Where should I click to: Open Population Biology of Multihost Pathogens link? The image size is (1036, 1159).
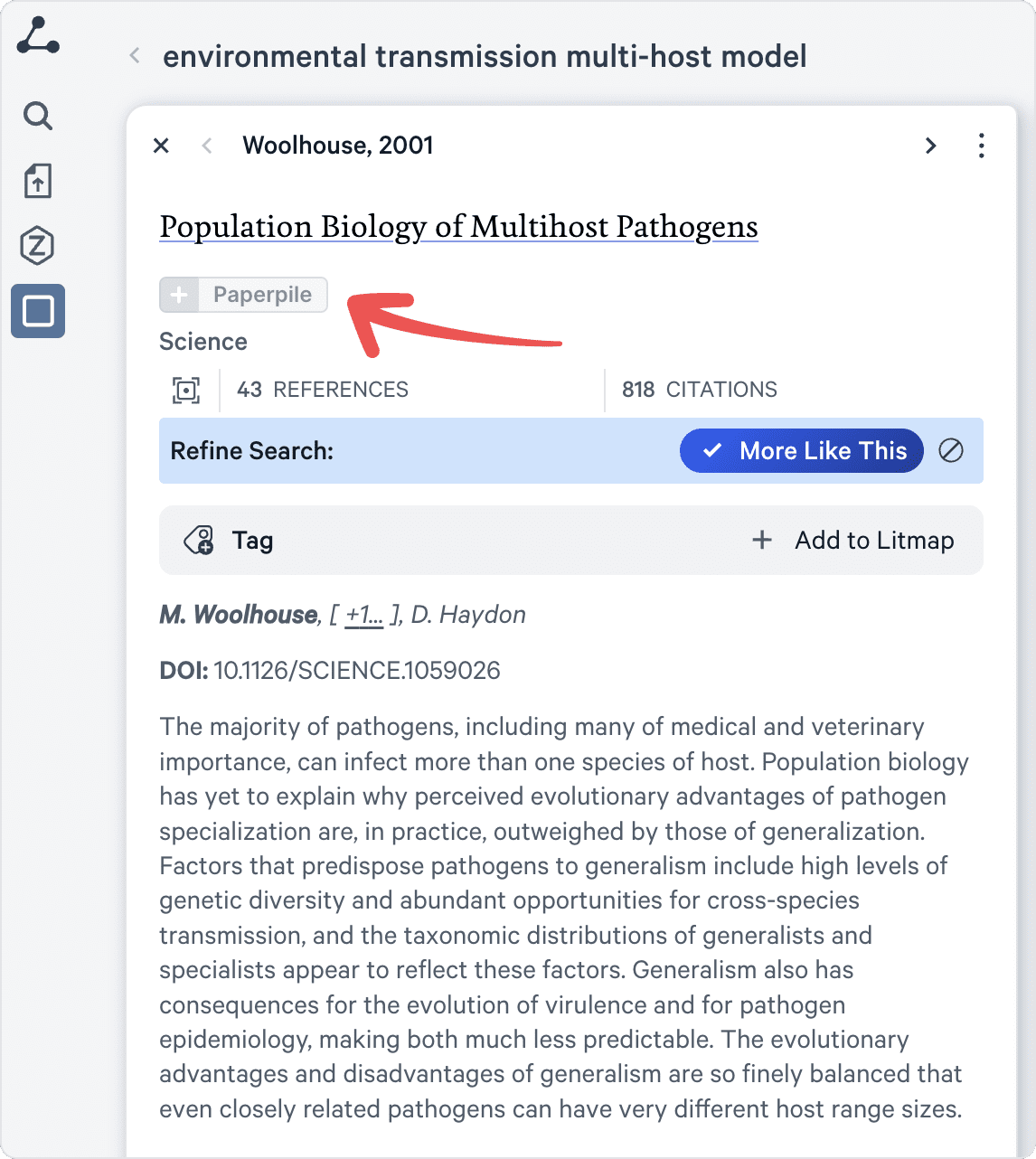point(458,226)
